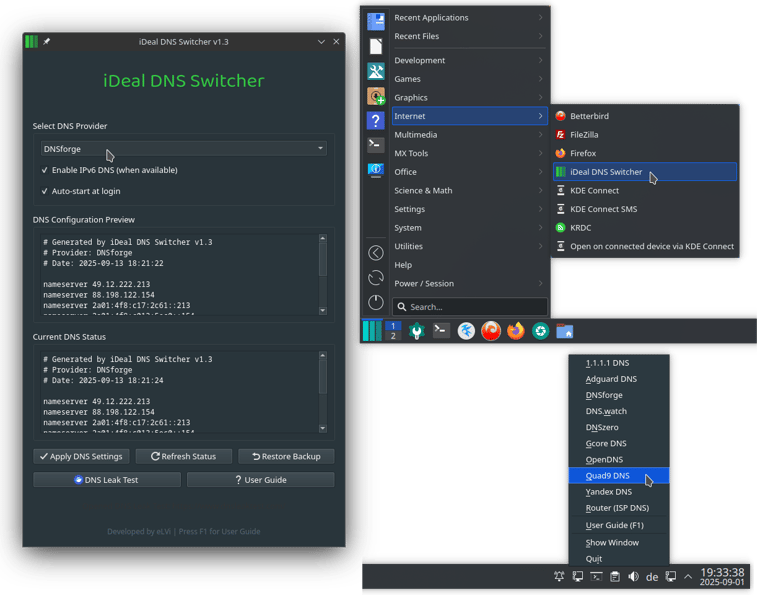Launch FileZilla from Internet submenu
Image resolution: width=768 pixels, height=595 pixels.
tap(645, 135)
